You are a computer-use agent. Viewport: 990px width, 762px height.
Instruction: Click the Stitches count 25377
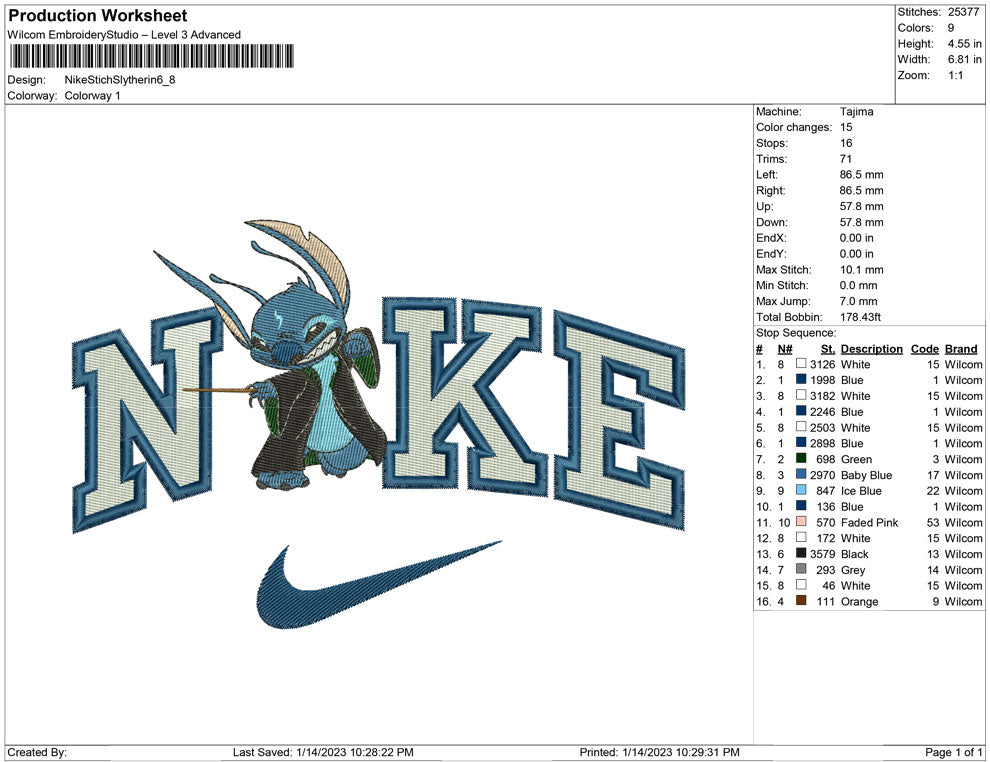click(x=963, y=12)
